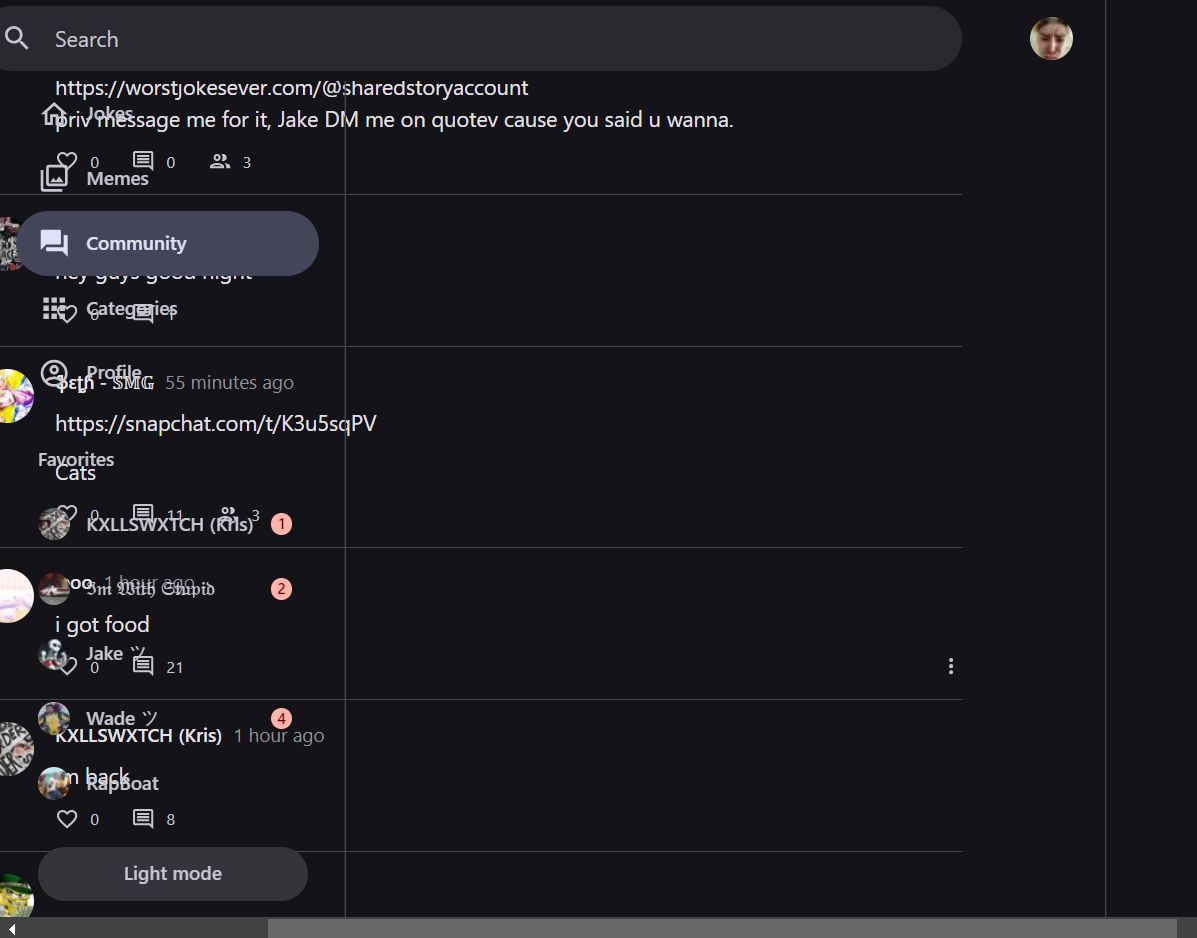
Task: Click the search magnifier icon
Action: 16,39
